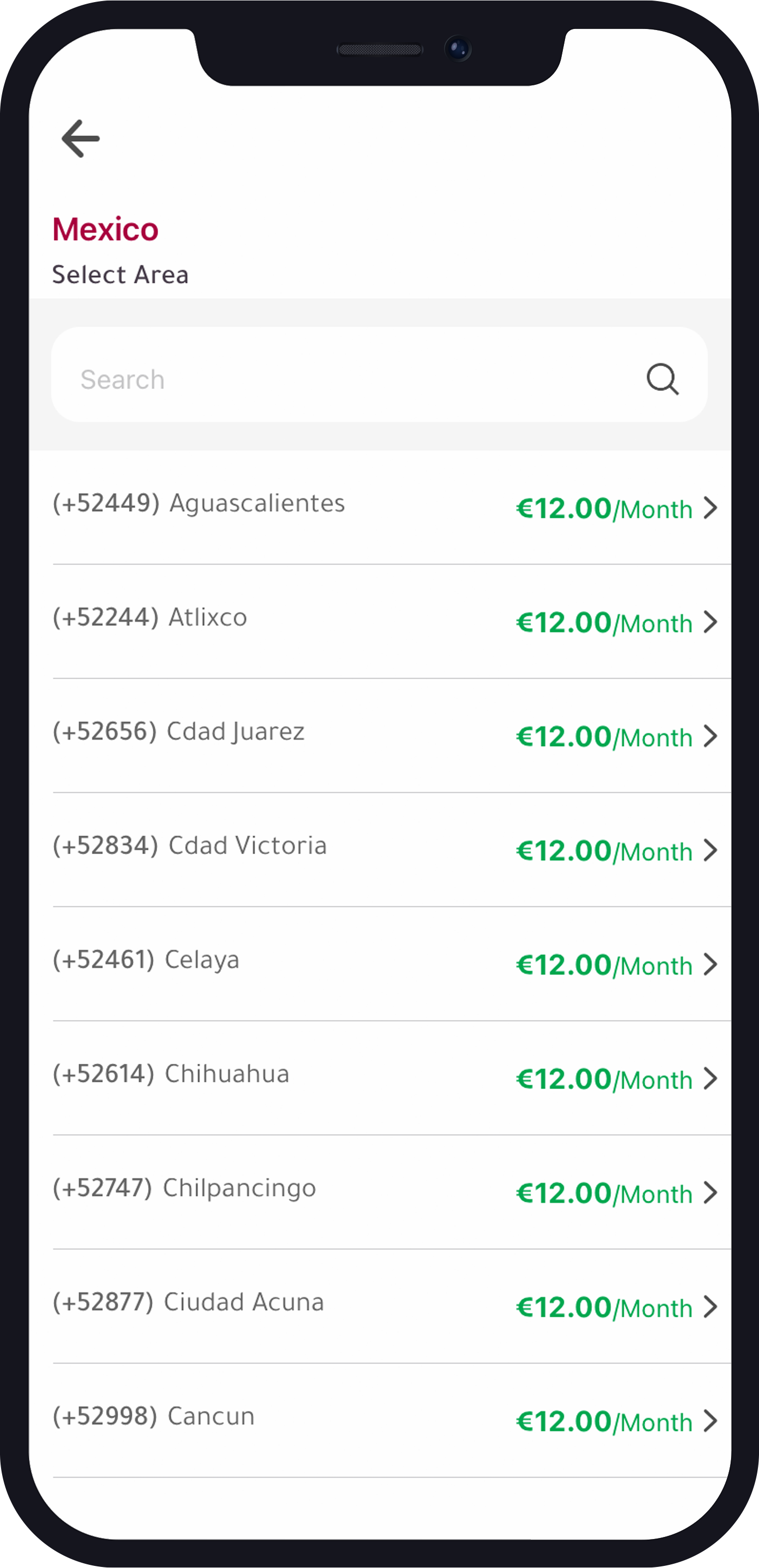This screenshot has height=1568, width=759.
Task: Select (+52449) Aguascalientes area
Action: pos(199,503)
